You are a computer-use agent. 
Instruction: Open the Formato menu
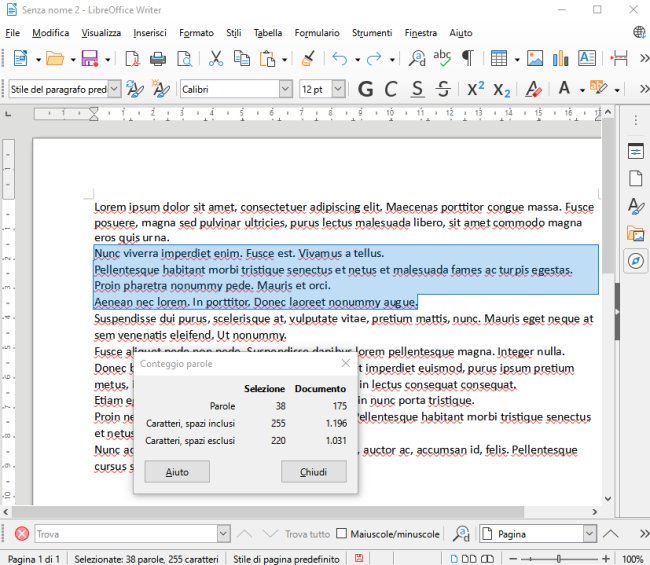point(196,33)
